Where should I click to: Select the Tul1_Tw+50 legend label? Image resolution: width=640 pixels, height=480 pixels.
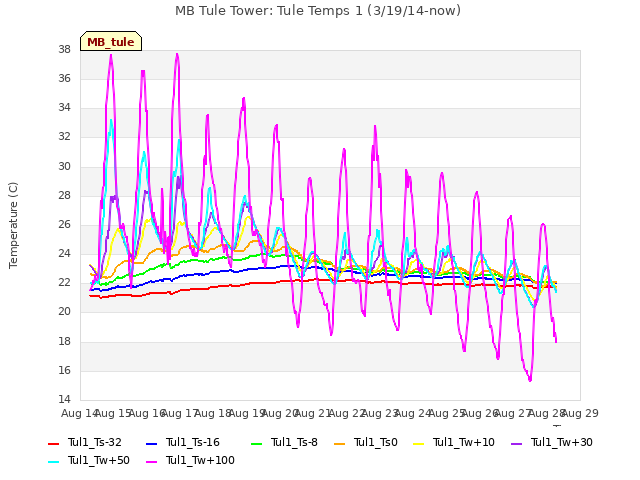[x=98, y=460]
